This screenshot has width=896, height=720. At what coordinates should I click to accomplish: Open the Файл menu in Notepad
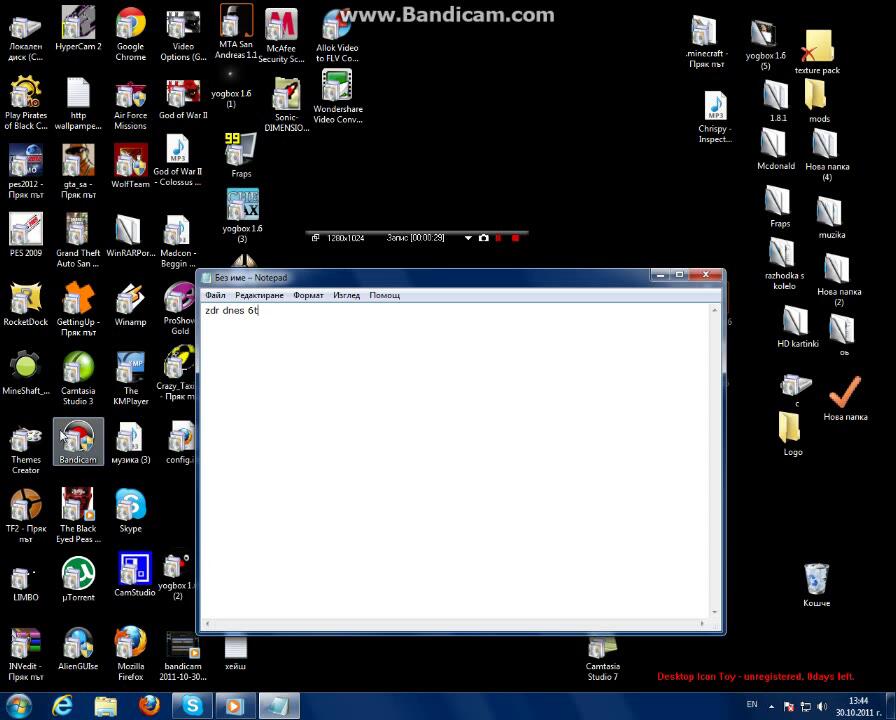pyautogui.click(x=215, y=295)
